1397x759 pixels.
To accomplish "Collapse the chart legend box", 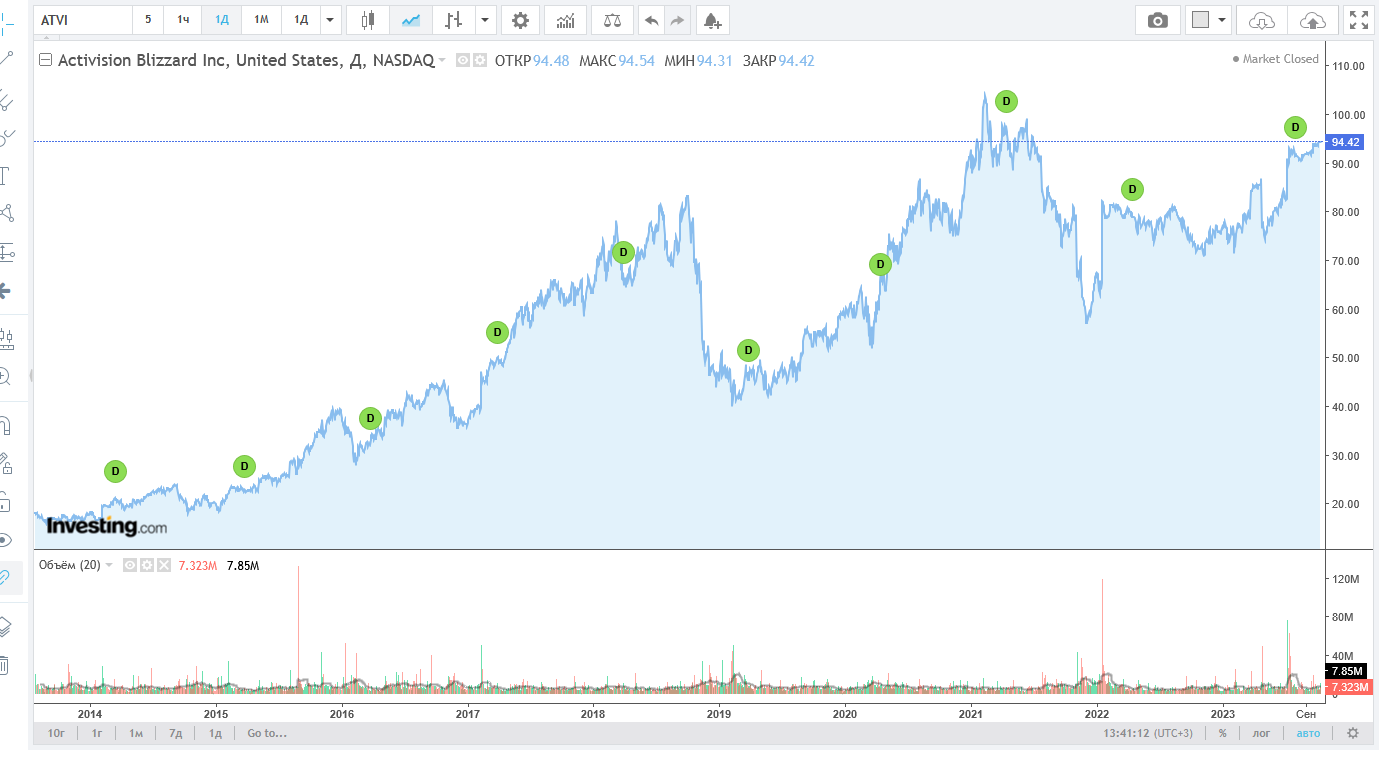I will tap(45, 60).
